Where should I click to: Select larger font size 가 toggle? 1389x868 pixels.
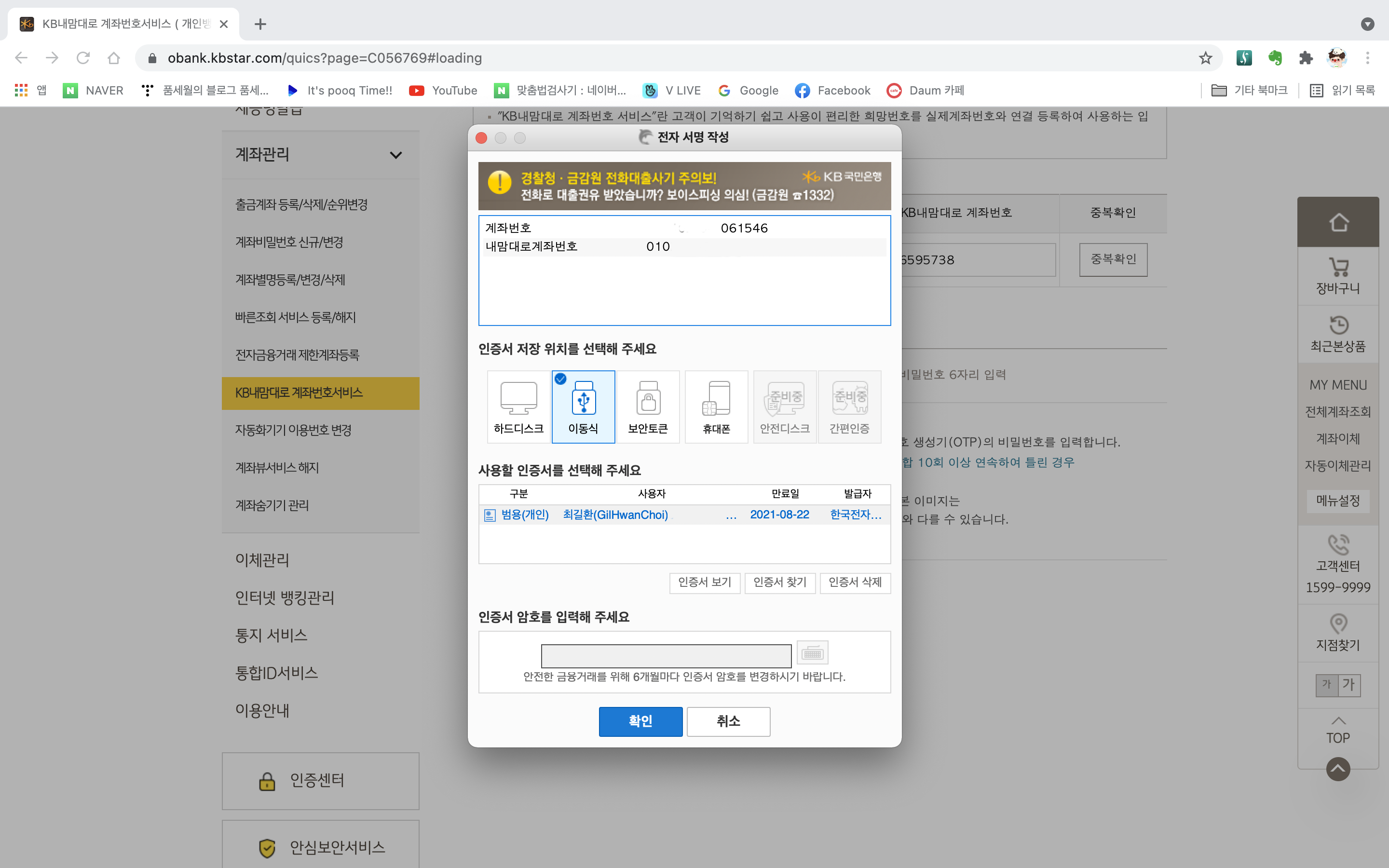coord(1349,684)
